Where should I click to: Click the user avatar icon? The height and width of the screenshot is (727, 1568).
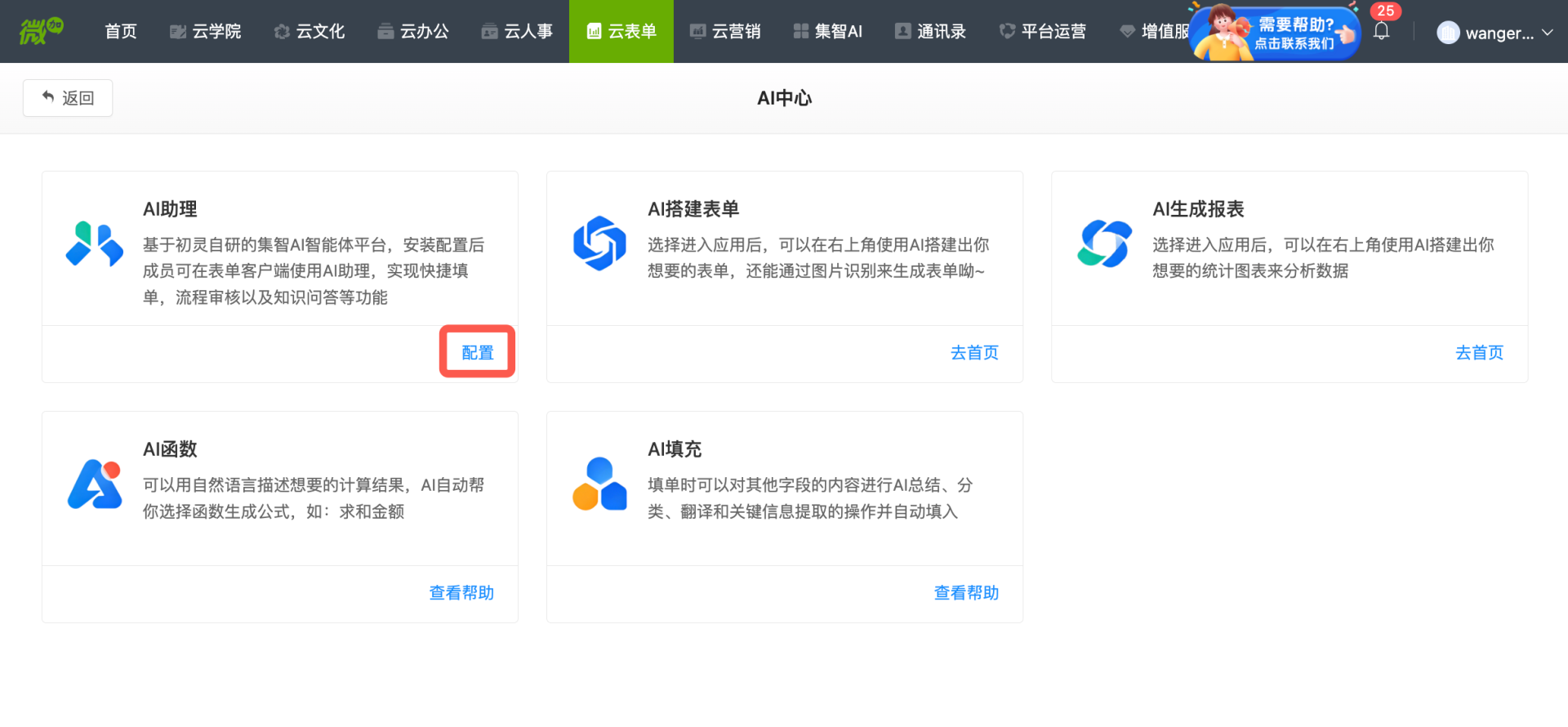(1447, 33)
